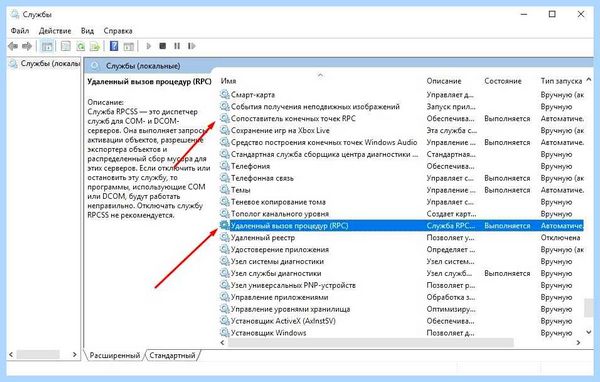Switch to the Расширенный tab
The height and width of the screenshot is (382, 600).
point(115,355)
